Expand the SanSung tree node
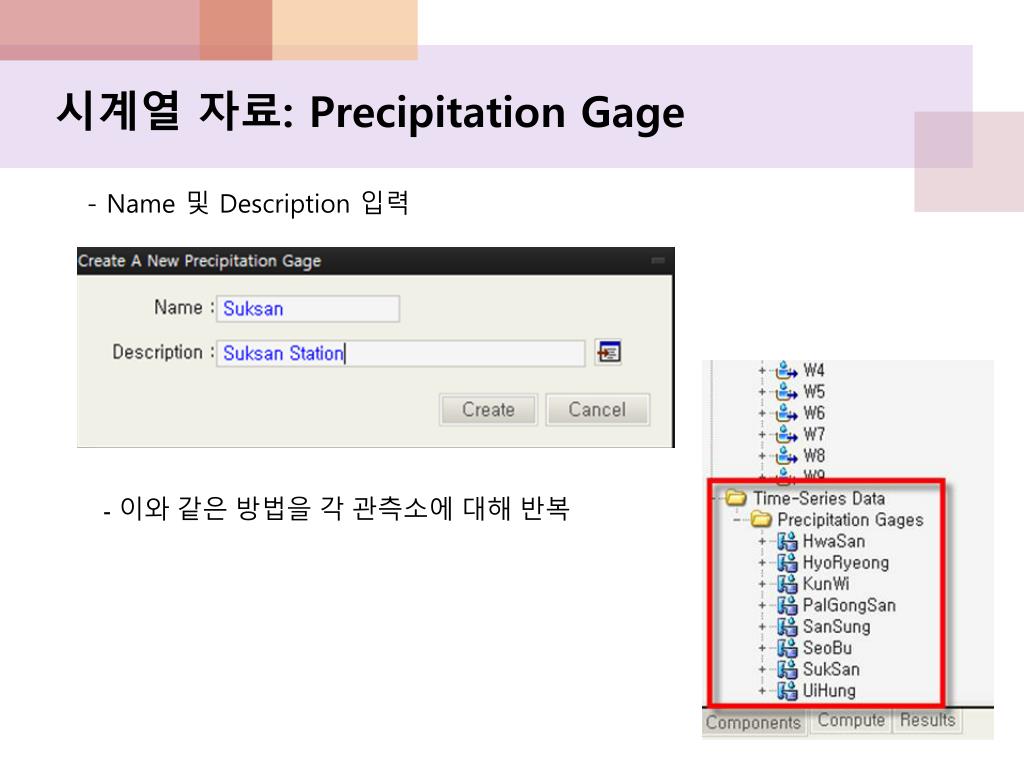 (x=762, y=627)
